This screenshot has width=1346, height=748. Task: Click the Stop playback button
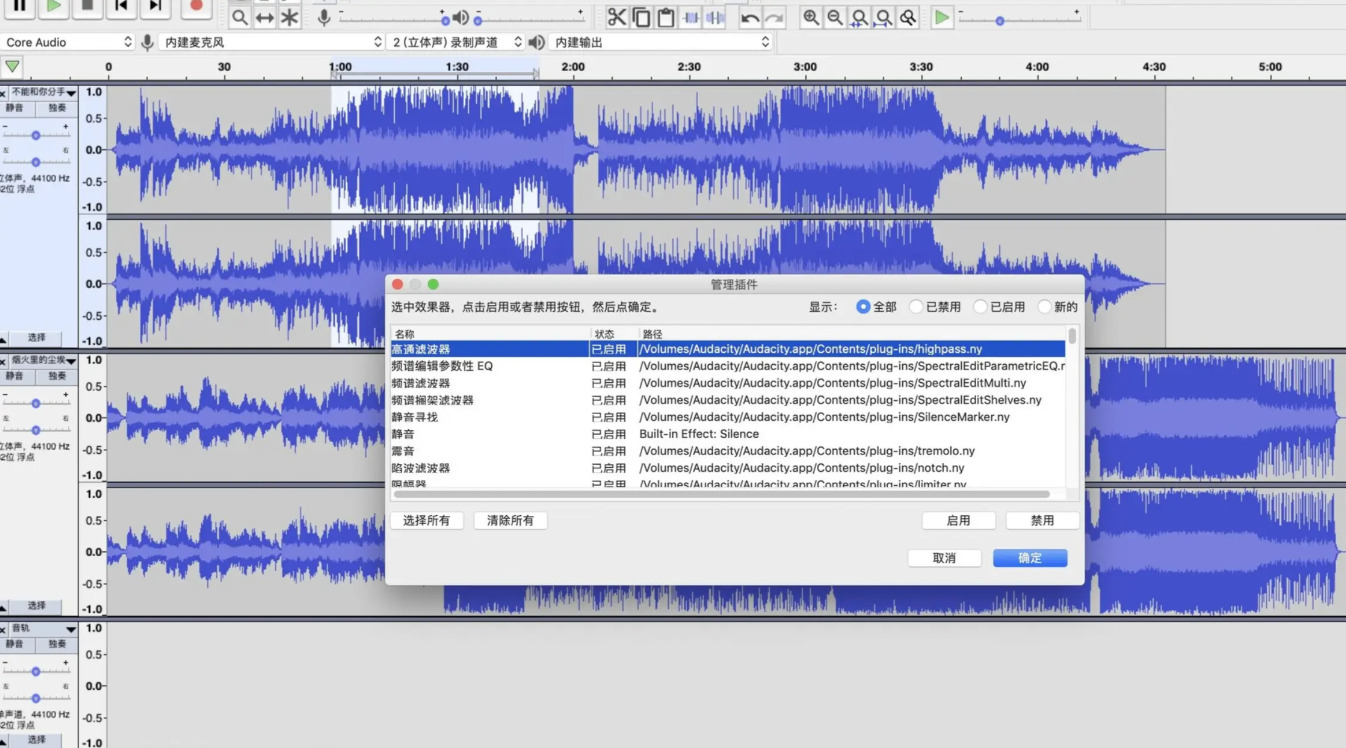[x=87, y=7]
